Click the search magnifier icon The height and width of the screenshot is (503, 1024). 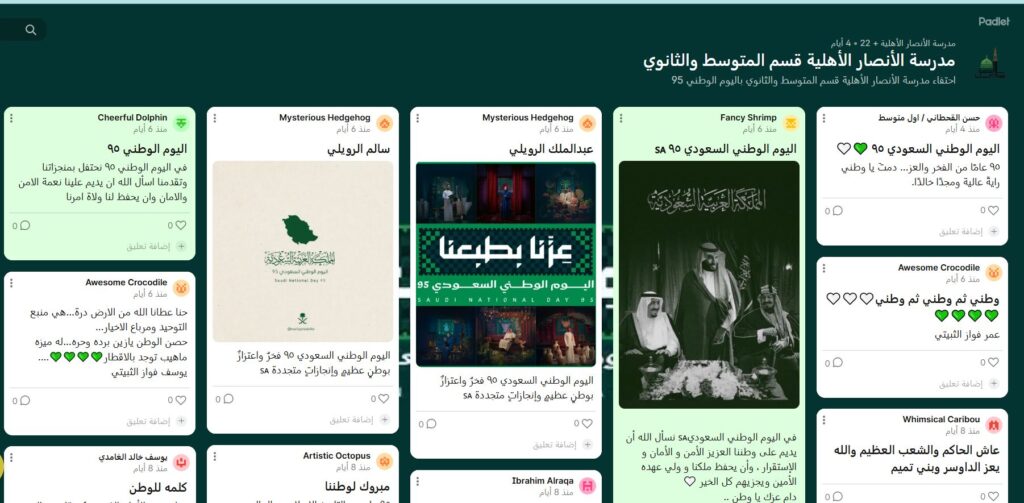click(31, 30)
